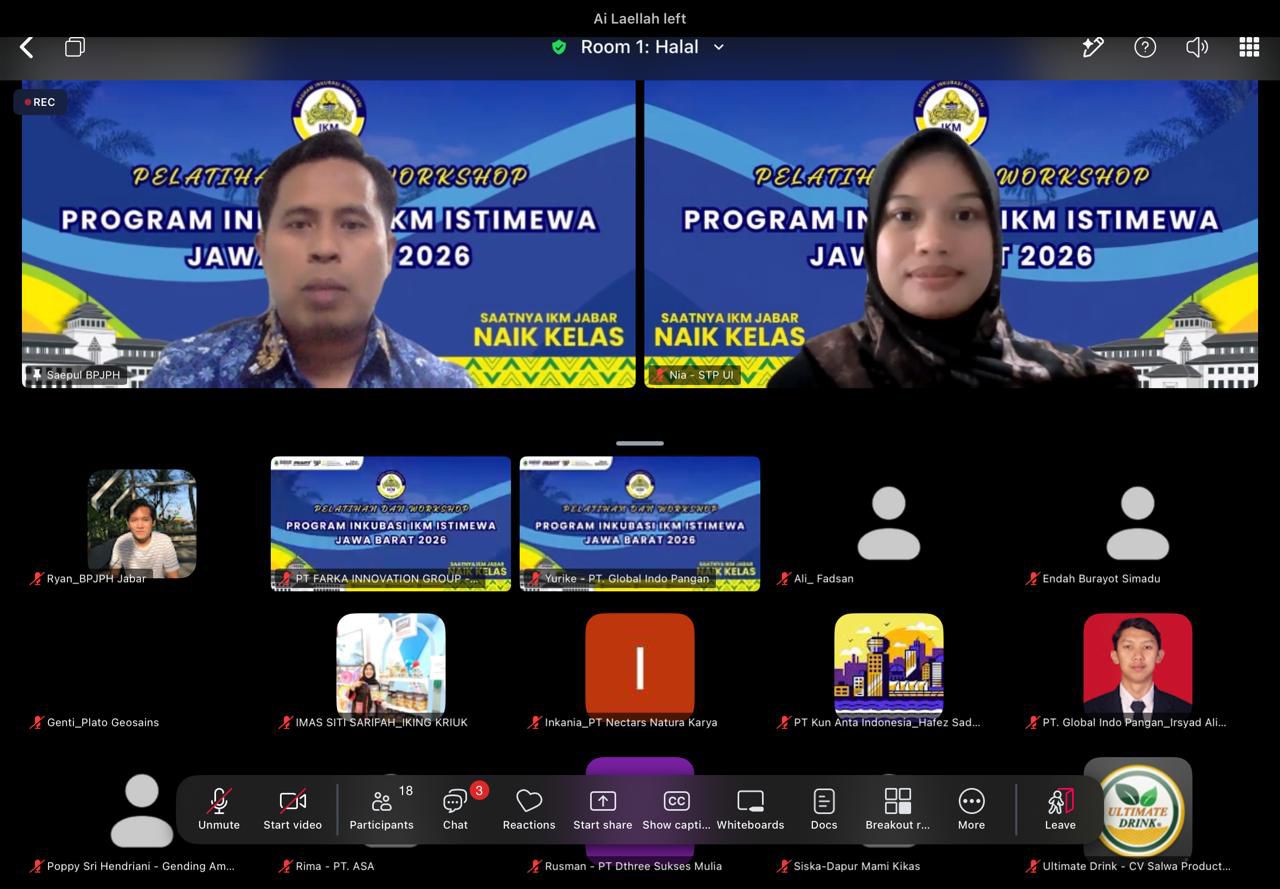
Task: Click muted mic icon beside Poppy Sri Hendriani
Action: [x=37, y=866]
